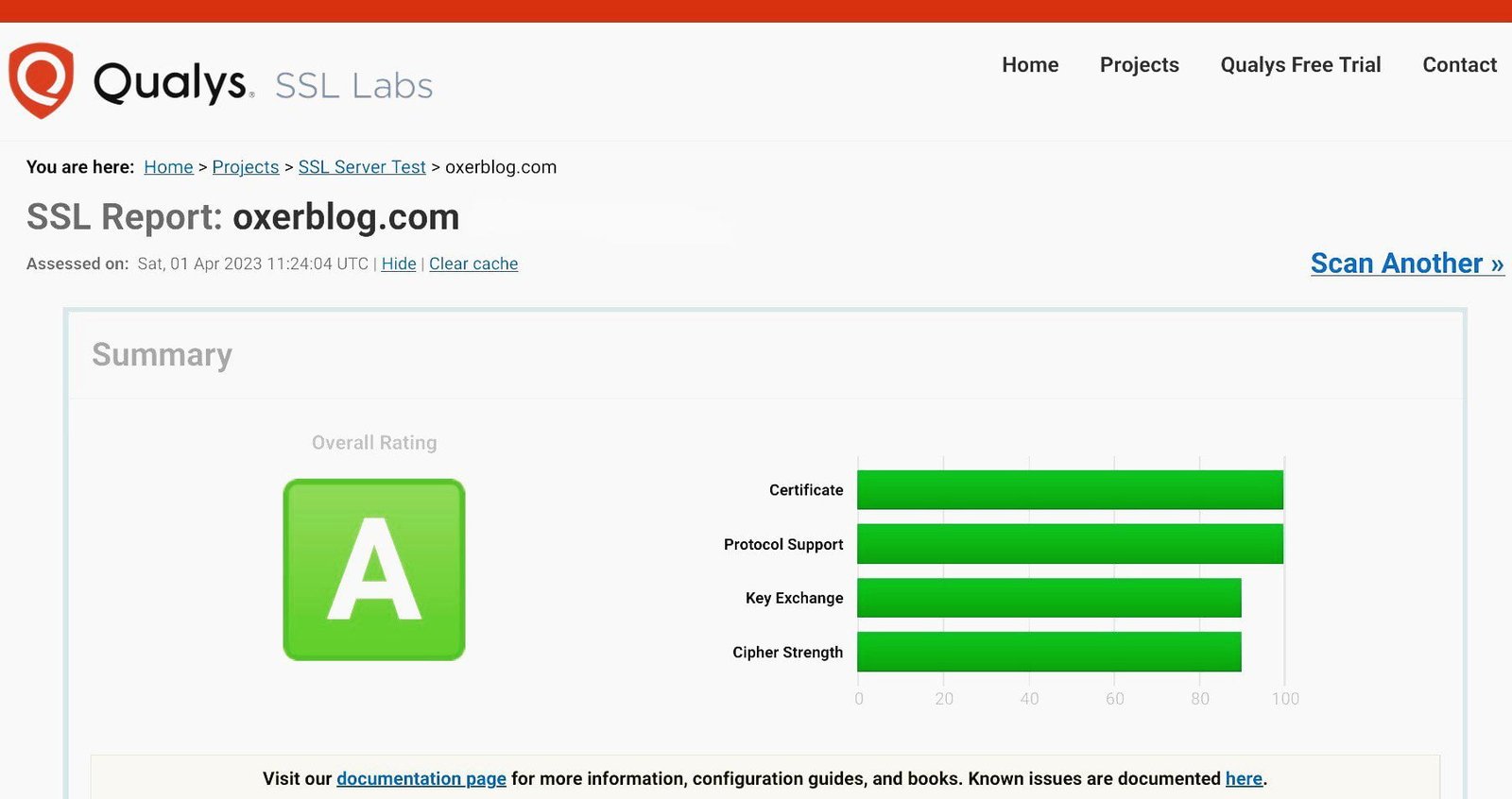Click the 'Cipher Strength' chart label
The image size is (1512, 799).
coord(787,653)
